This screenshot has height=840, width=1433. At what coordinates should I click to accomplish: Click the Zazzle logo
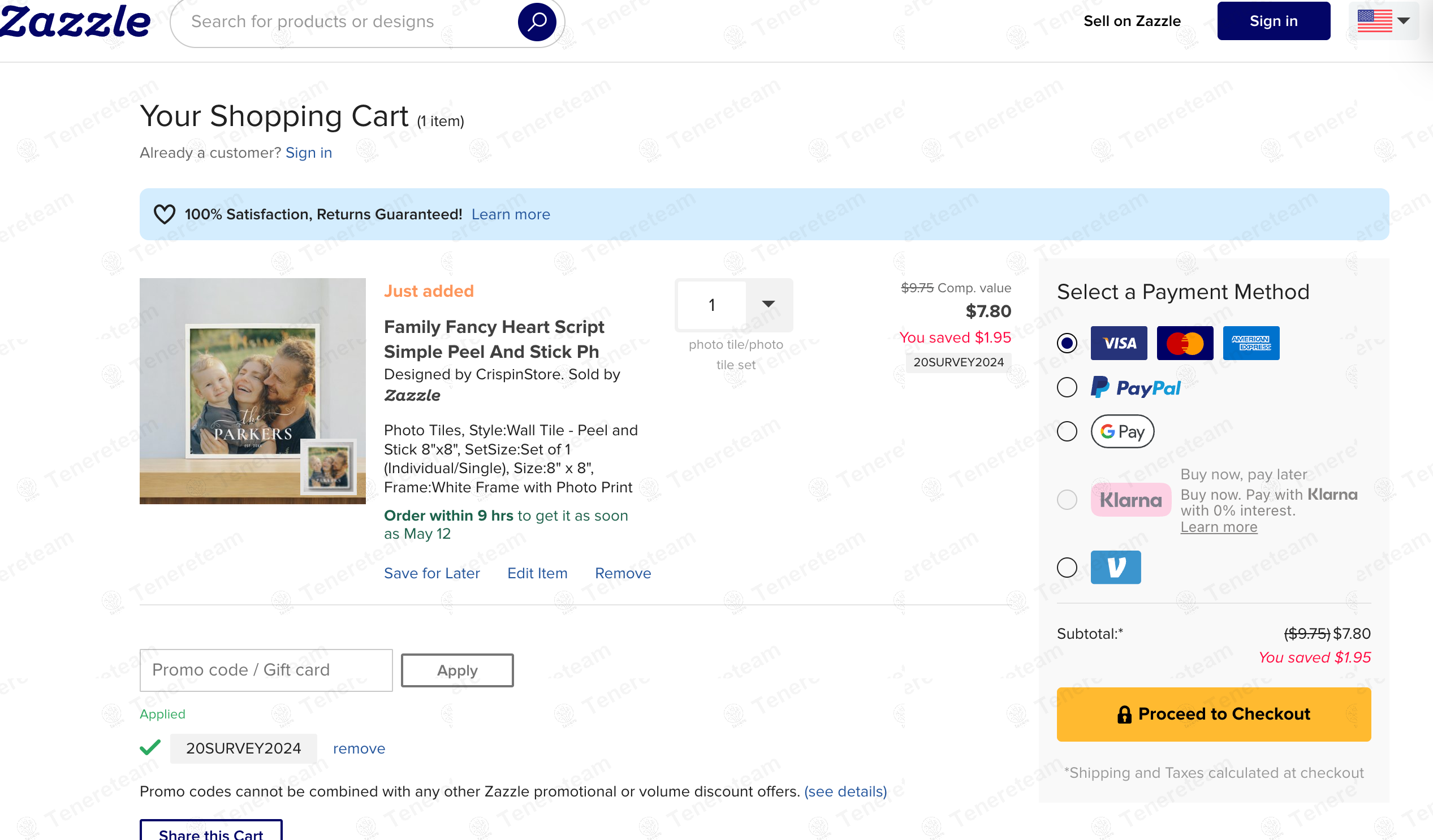click(x=75, y=21)
